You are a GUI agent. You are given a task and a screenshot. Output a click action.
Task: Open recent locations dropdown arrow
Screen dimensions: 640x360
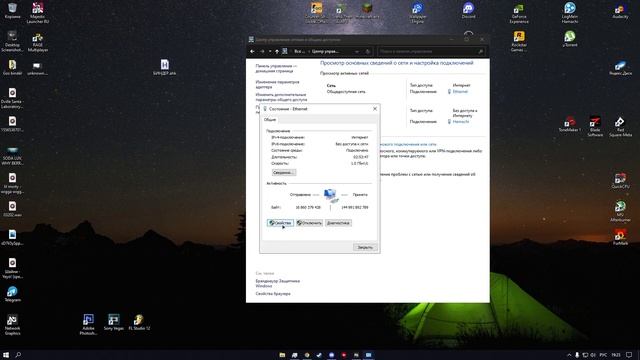(x=269, y=51)
